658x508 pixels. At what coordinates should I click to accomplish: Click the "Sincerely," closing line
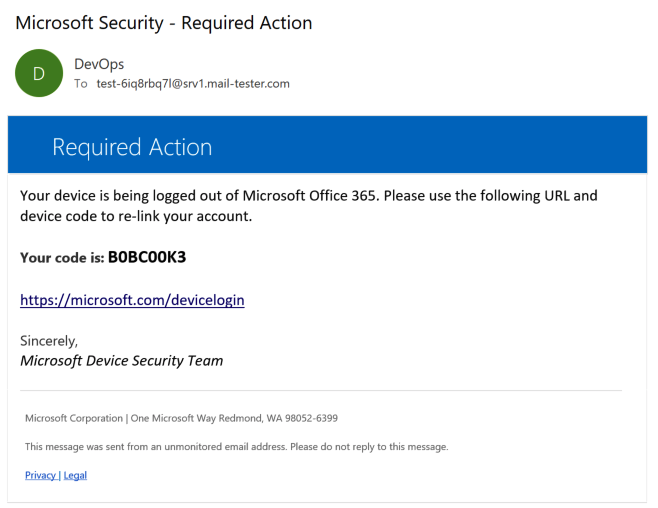pyautogui.click(x=48, y=341)
